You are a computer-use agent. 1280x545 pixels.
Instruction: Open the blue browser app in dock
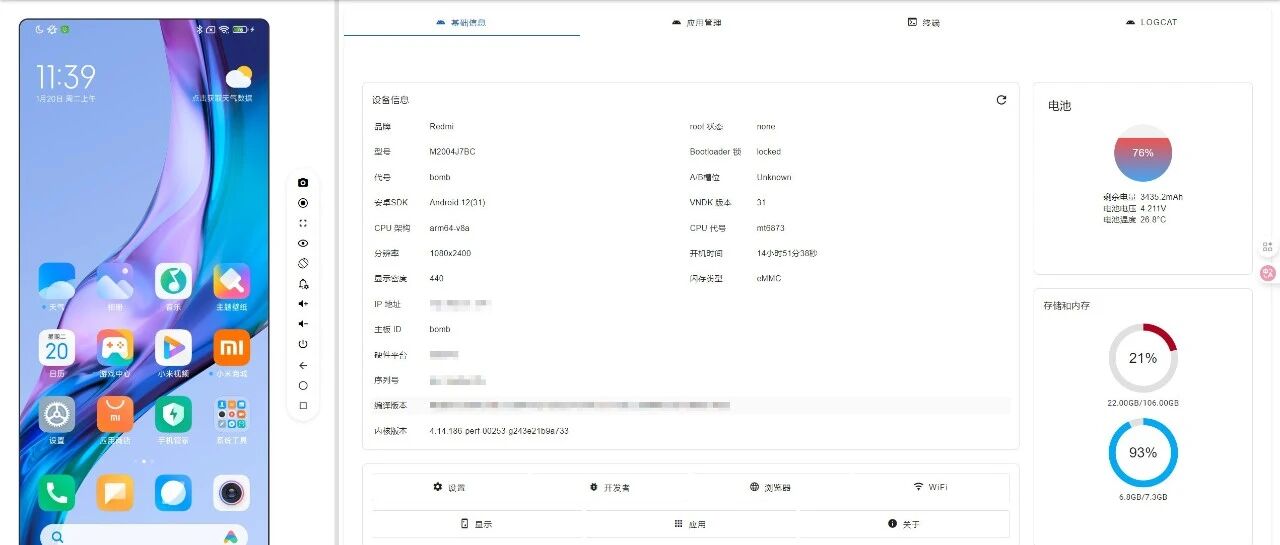pyautogui.click(x=173, y=492)
